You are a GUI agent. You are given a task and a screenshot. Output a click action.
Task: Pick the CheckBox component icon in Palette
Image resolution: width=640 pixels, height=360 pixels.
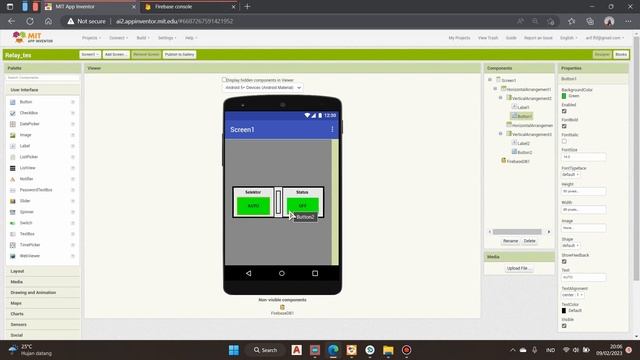pyautogui.click(x=13, y=113)
